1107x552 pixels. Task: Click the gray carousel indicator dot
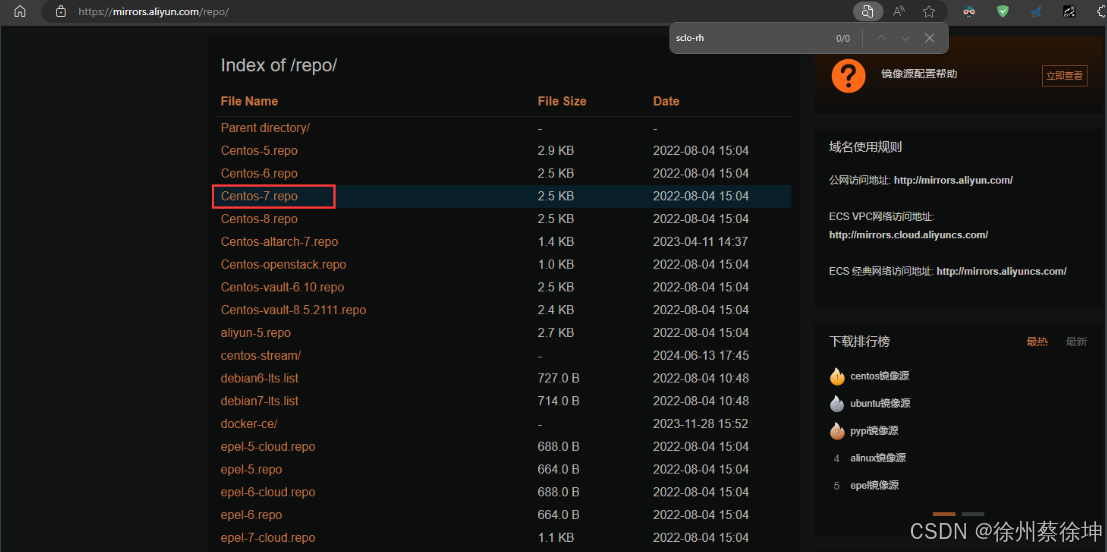pos(973,514)
